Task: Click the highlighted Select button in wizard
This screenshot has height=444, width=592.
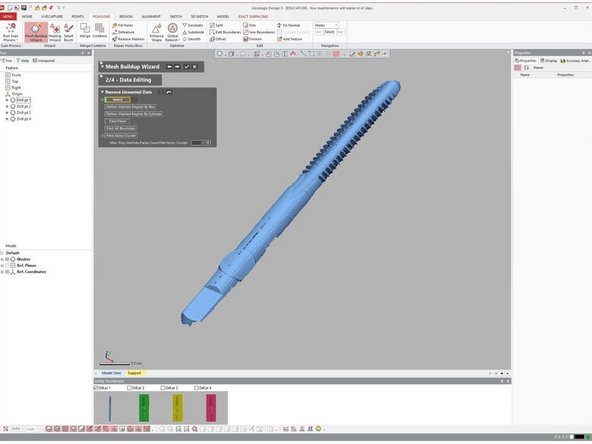Action: click(x=117, y=99)
